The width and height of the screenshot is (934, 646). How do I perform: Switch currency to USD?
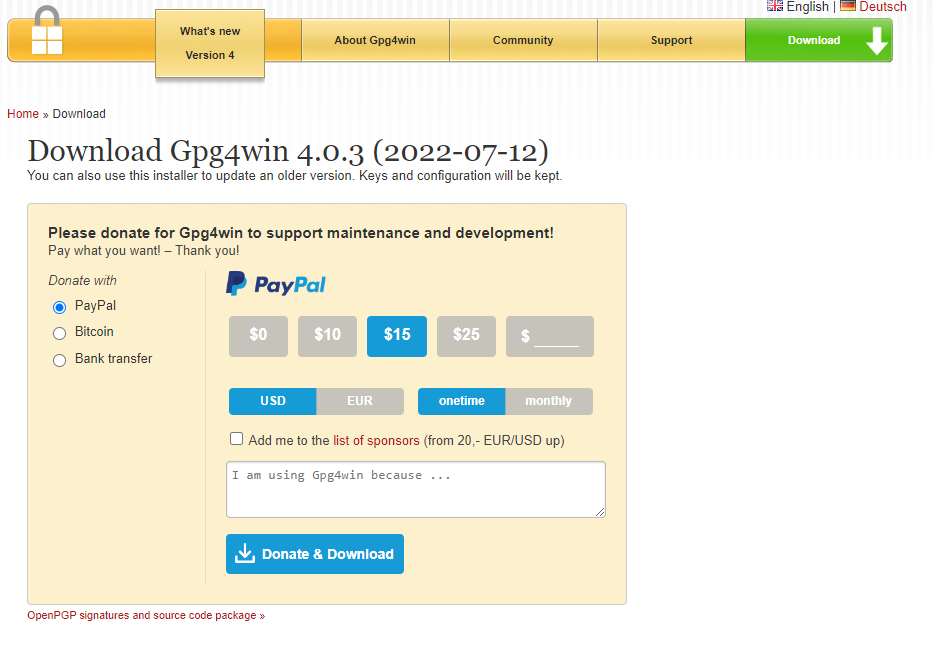point(273,401)
